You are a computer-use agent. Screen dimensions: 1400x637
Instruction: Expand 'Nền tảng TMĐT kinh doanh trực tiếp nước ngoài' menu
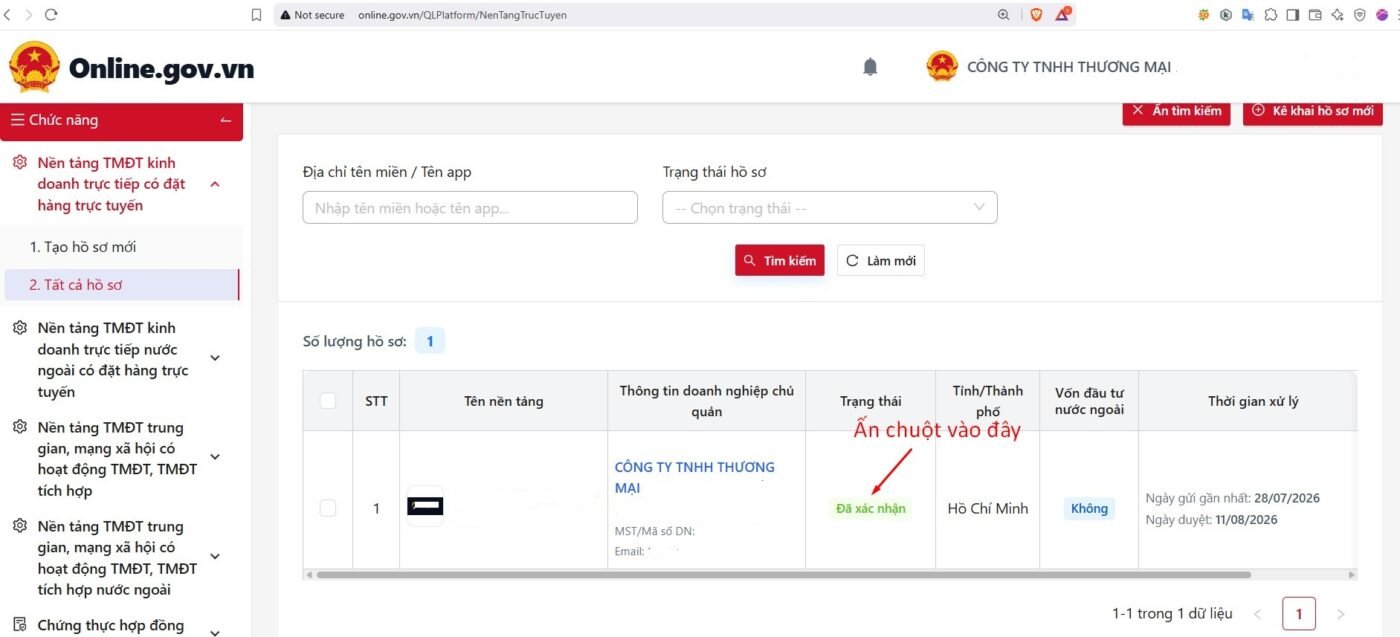point(214,358)
